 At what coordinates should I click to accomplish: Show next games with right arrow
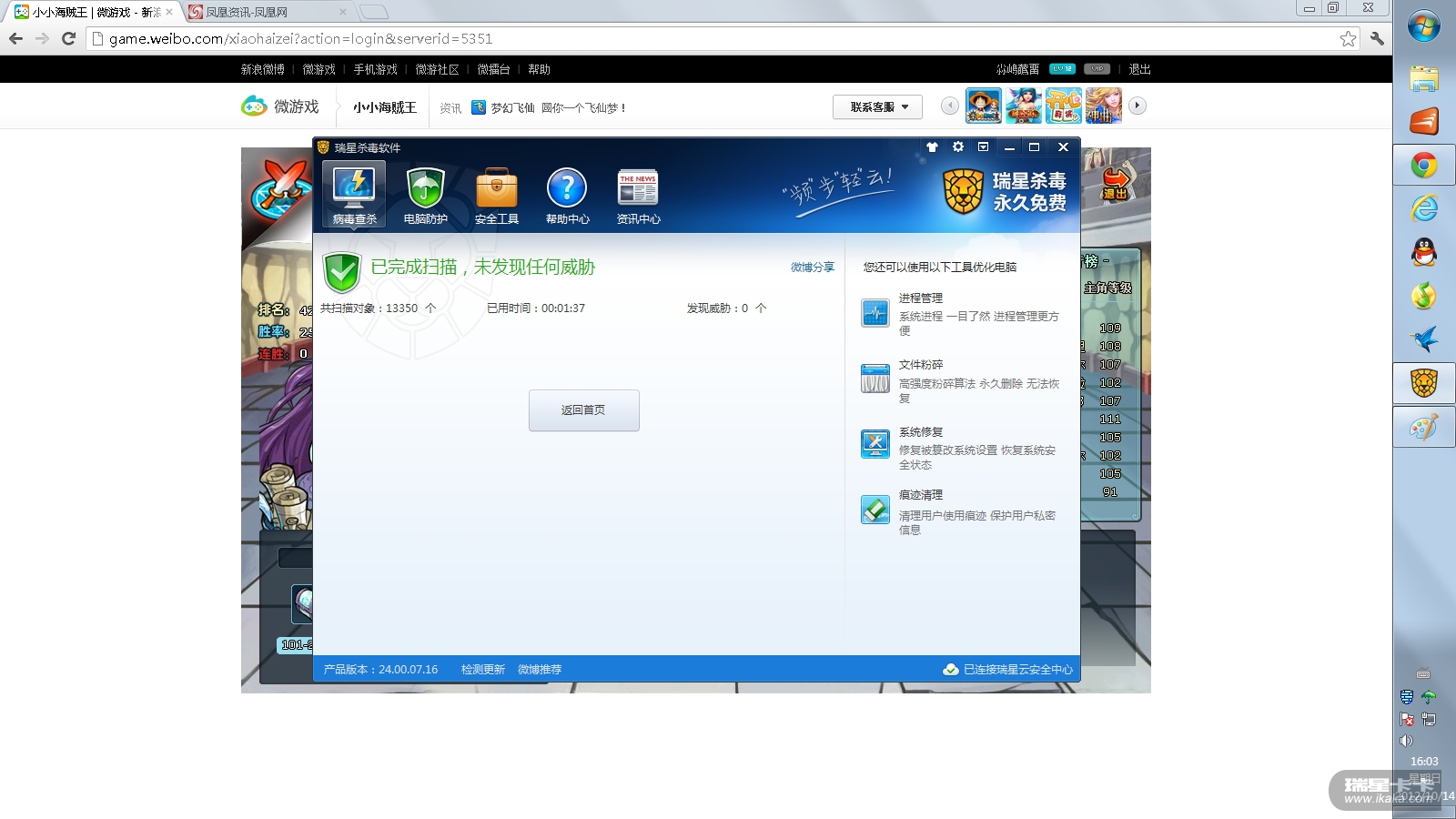tap(1137, 106)
